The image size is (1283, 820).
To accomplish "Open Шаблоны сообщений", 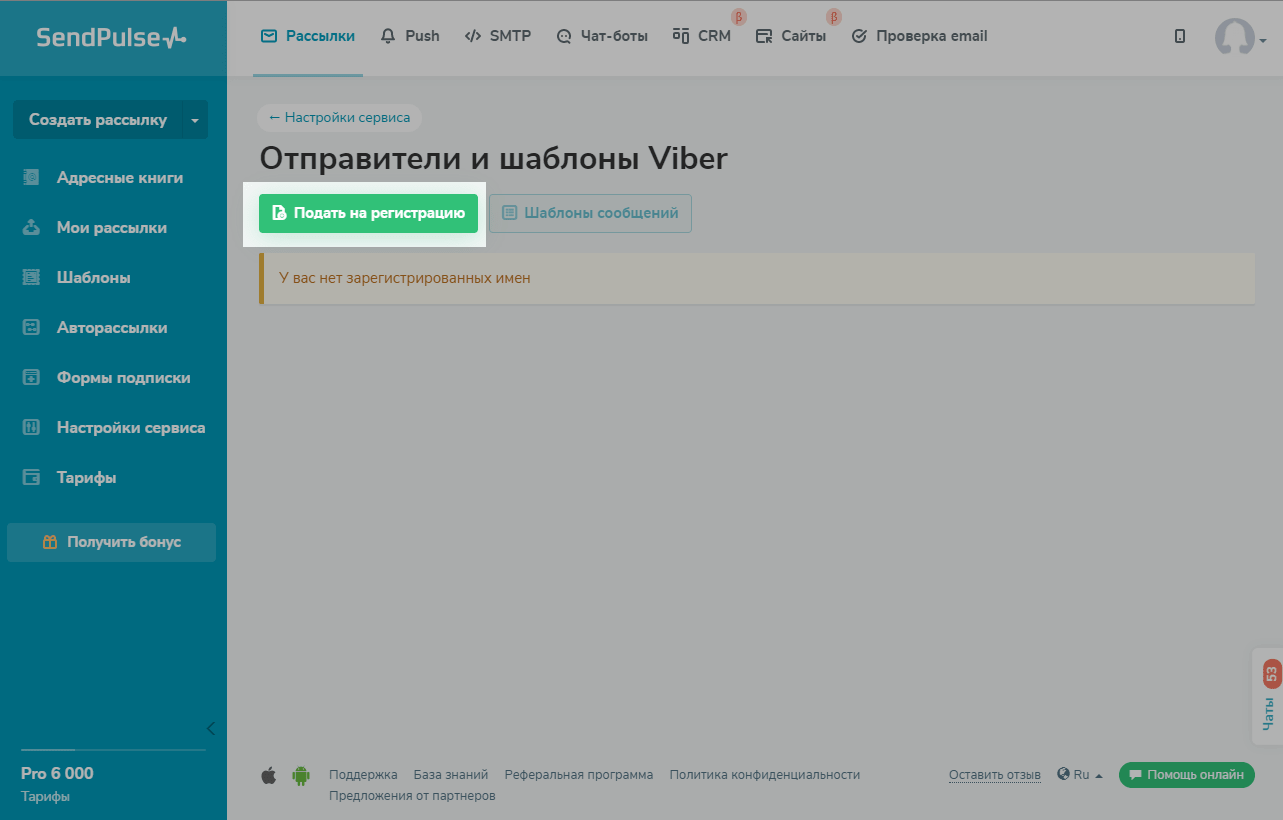I will (590, 213).
